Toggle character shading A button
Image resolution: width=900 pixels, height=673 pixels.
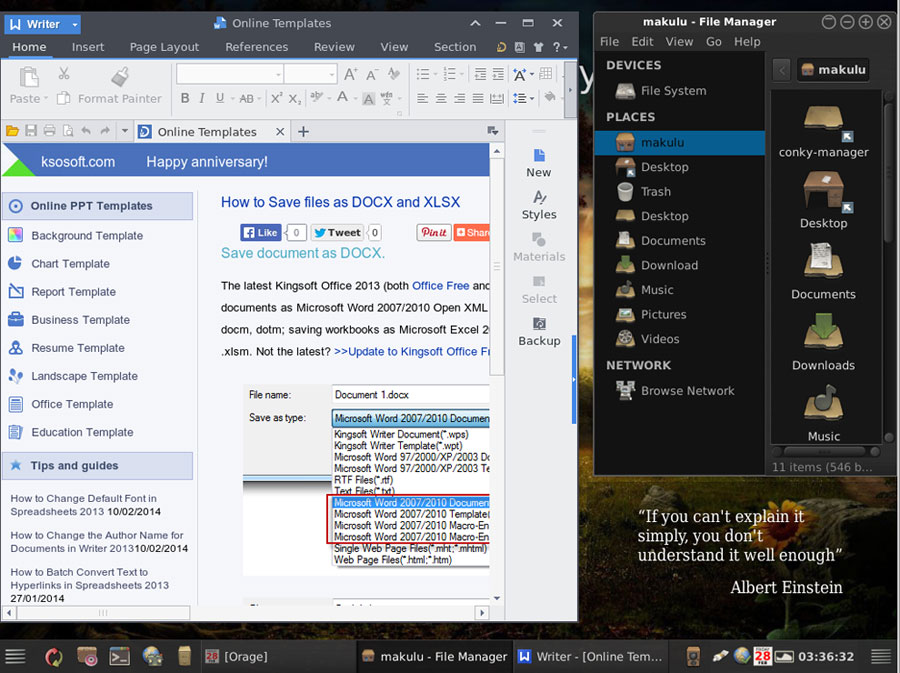pos(368,99)
